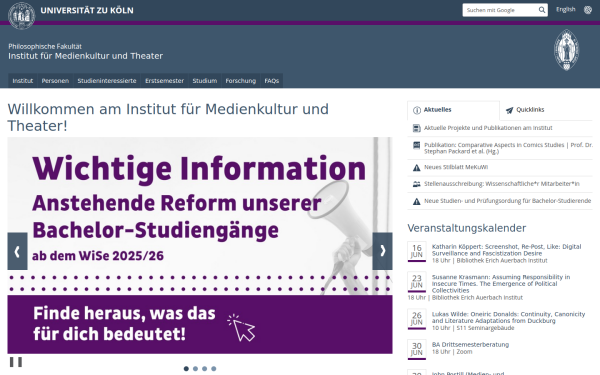Show previous slide with left arrow
Screen dimensions: 600x375
(17, 251)
